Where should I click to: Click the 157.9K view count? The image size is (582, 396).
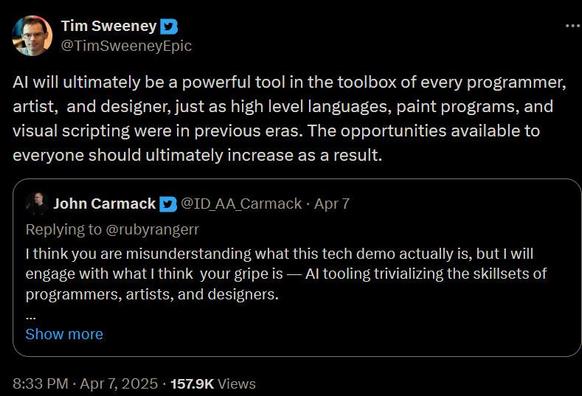pos(192,384)
